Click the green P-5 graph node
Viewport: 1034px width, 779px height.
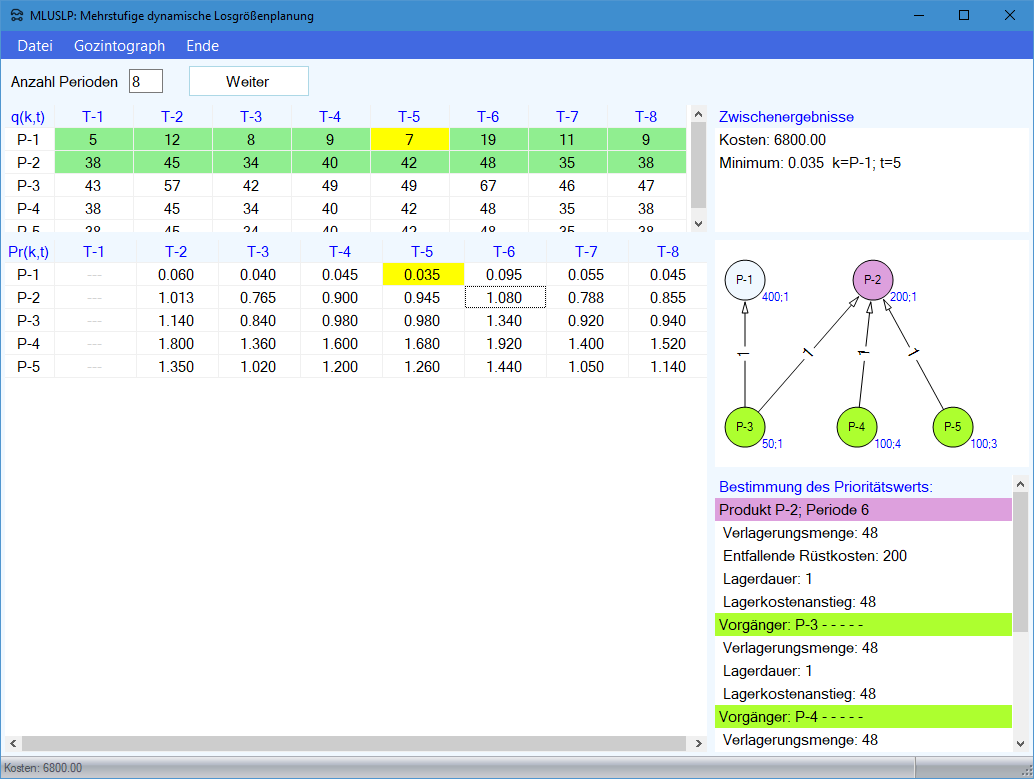(952, 426)
